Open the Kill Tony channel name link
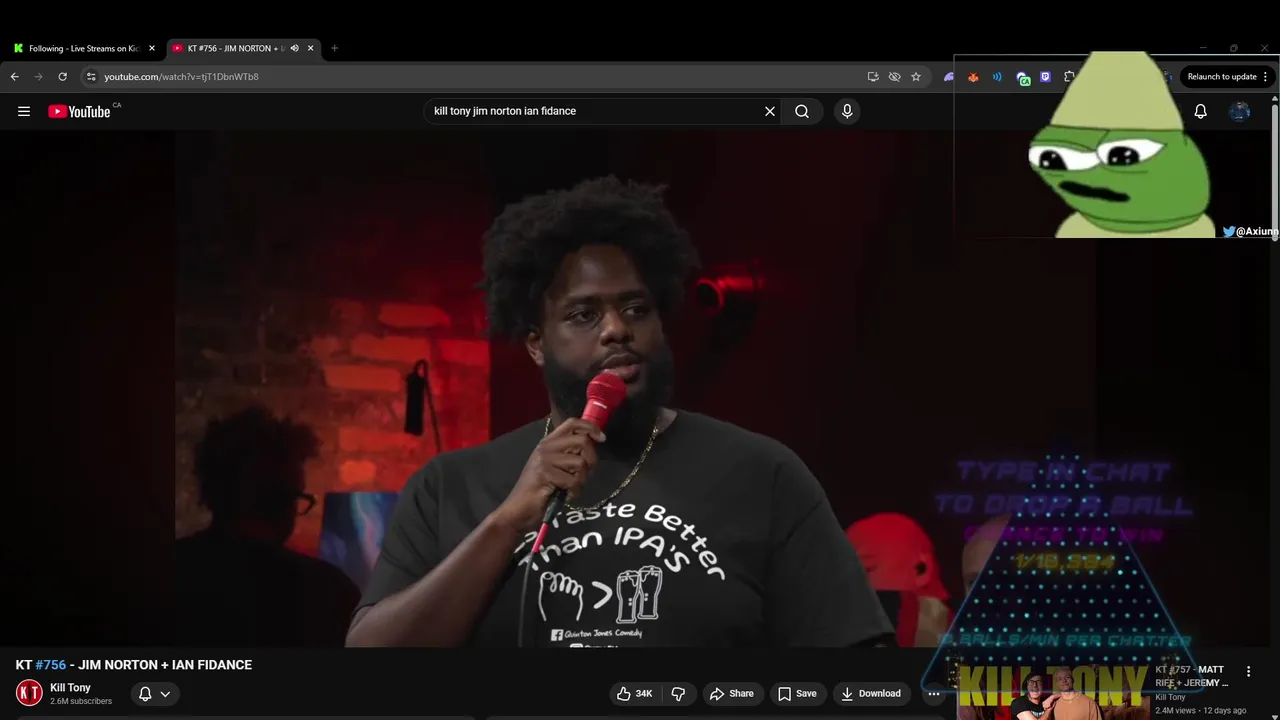 point(70,687)
